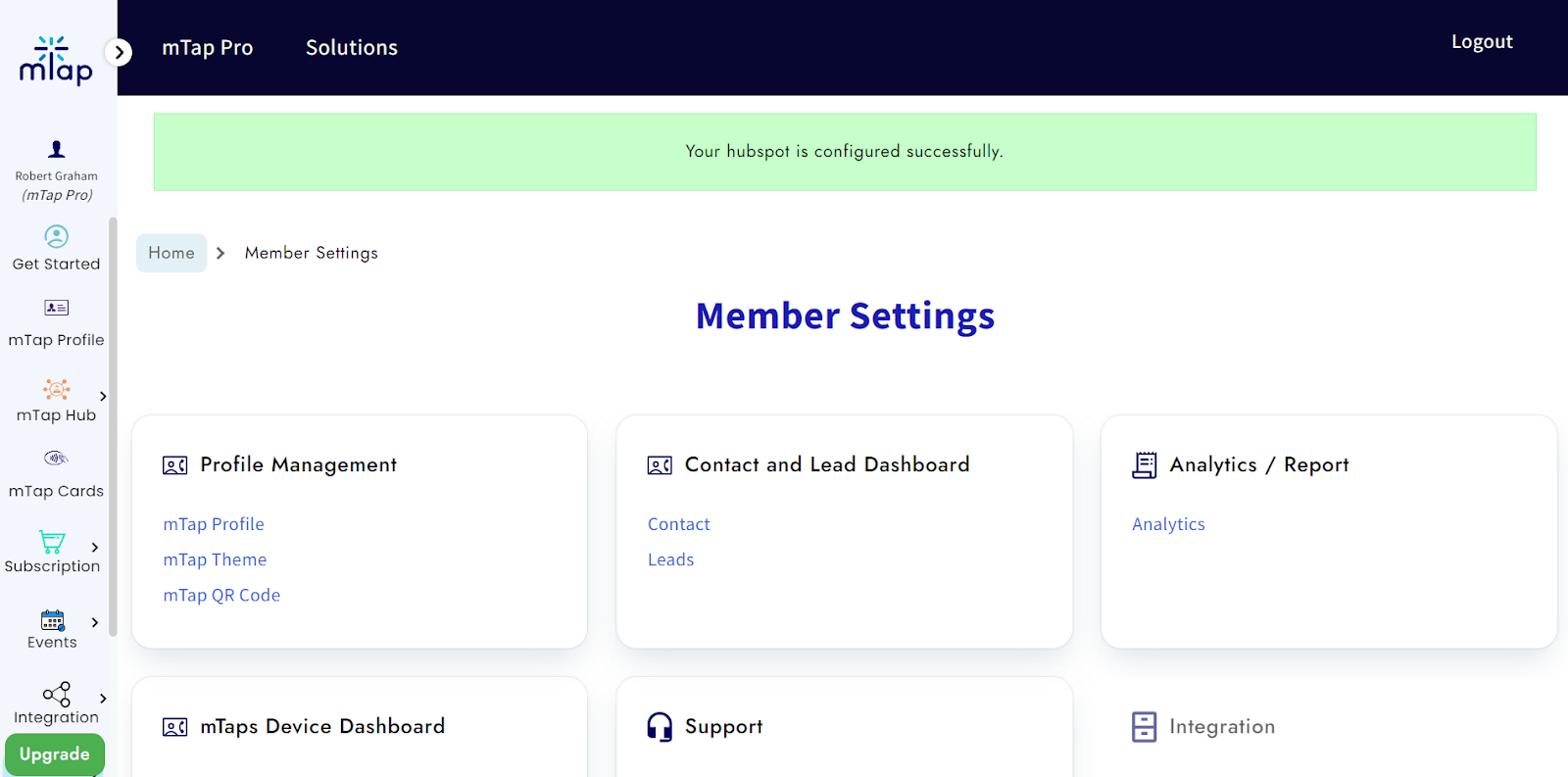This screenshot has width=1568, height=777.
Task: Click the Integration share-nodes icon
Action: click(56, 694)
